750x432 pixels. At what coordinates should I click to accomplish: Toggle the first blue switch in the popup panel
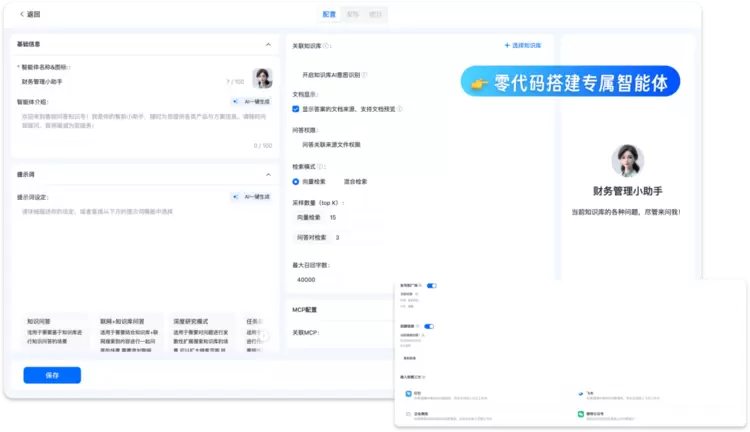click(x=432, y=286)
